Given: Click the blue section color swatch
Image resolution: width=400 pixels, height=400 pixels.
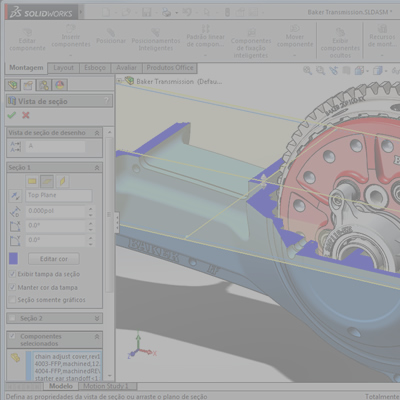Looking at the screenshot, I should click(x=13, y=258).
